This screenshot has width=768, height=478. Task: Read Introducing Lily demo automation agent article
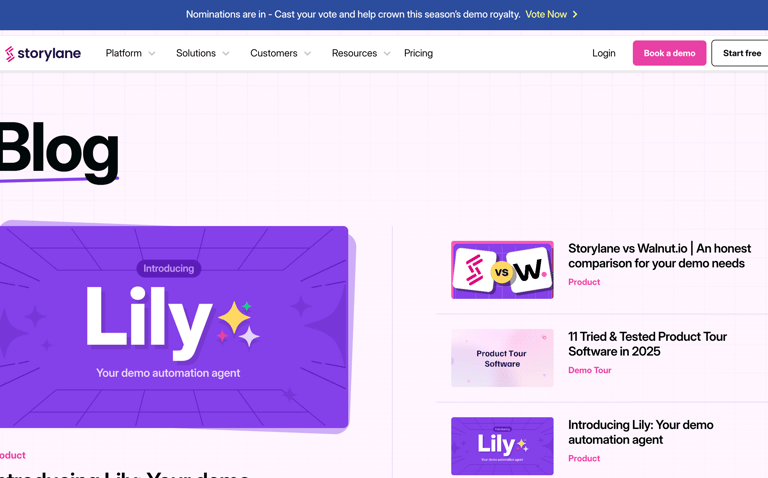pyautogui.click(x=641, y=432)
